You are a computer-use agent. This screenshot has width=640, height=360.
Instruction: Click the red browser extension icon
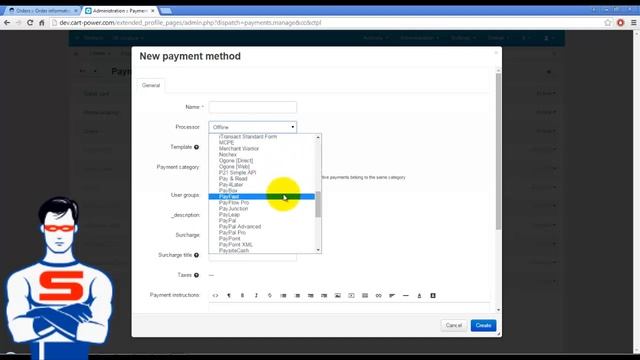tap(620, 23)
